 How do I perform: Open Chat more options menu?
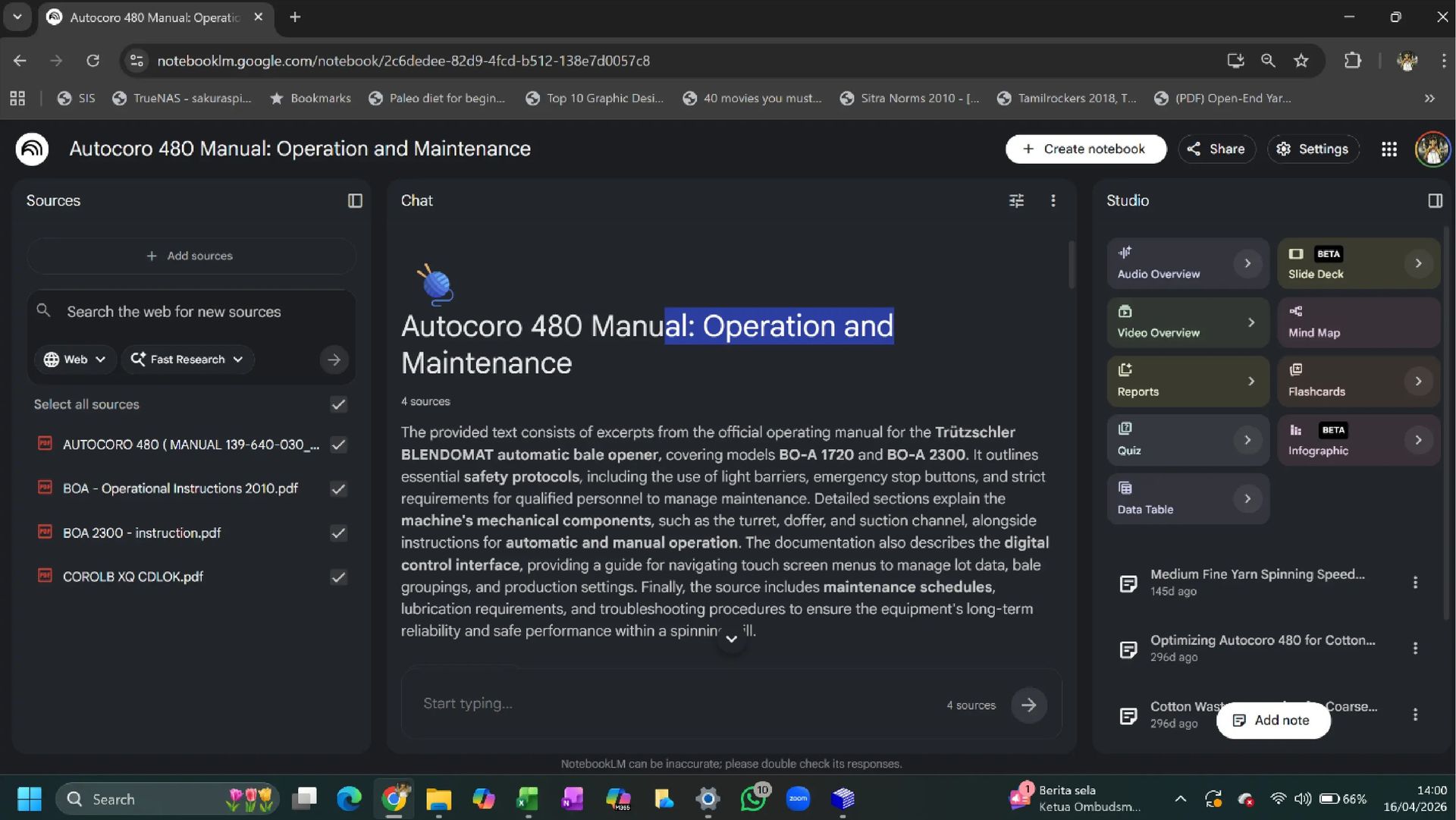[1053, 200]
